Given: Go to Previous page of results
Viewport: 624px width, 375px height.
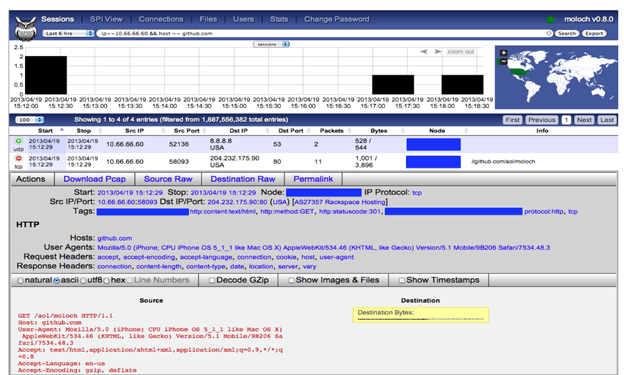Looking at the screenshot, I should (542, 120).
